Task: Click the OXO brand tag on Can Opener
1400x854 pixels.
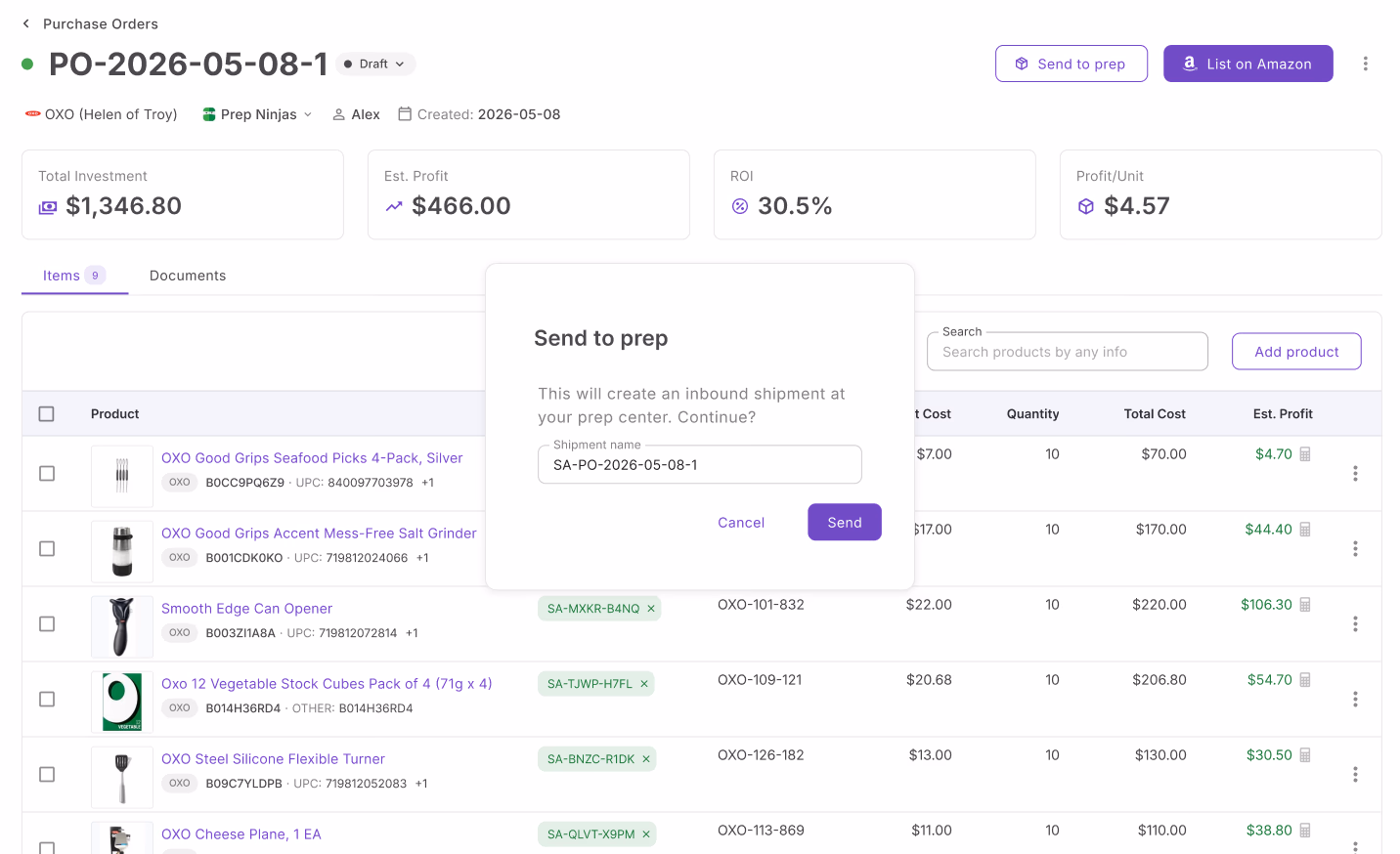Action: click(179, 633)
